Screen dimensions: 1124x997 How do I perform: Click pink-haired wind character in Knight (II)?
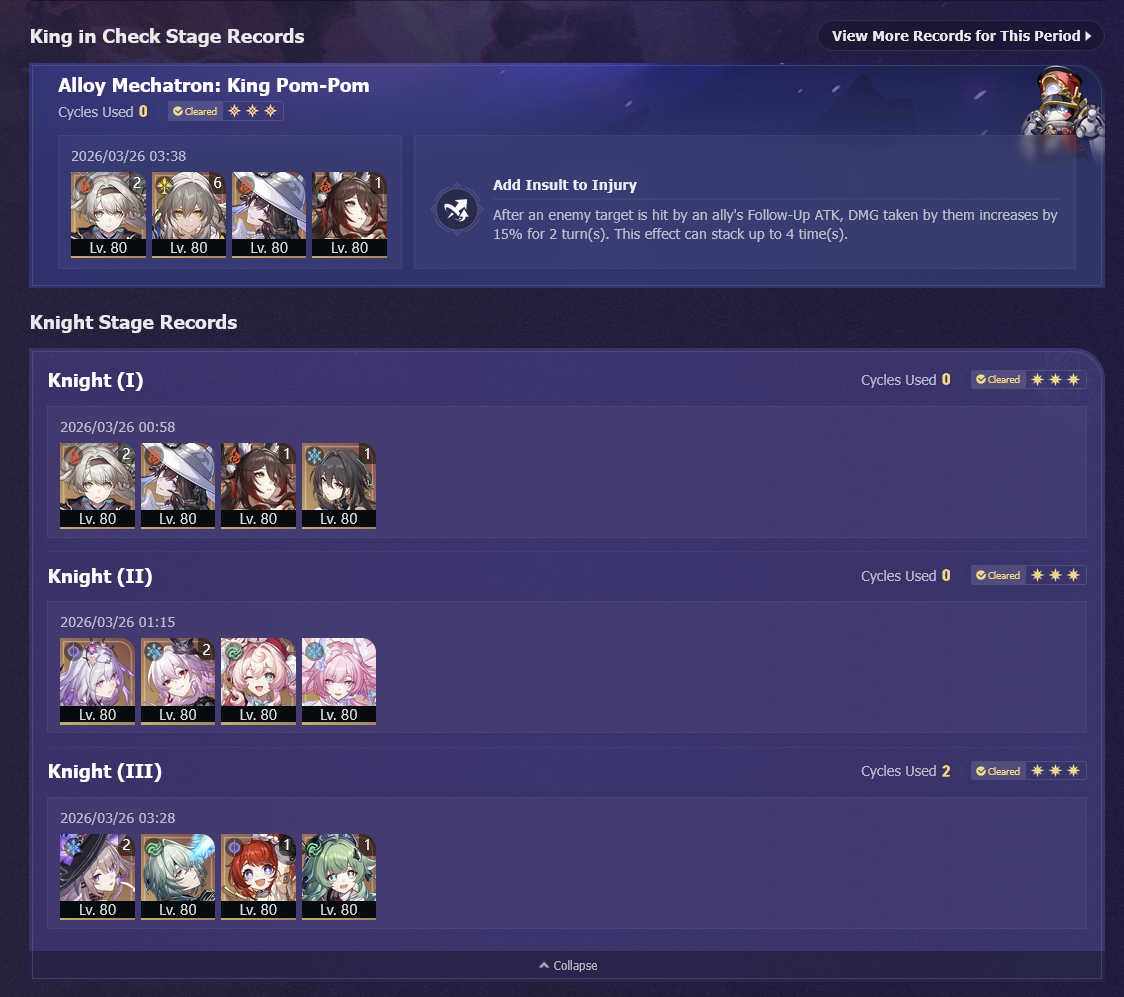coord(258,681)
